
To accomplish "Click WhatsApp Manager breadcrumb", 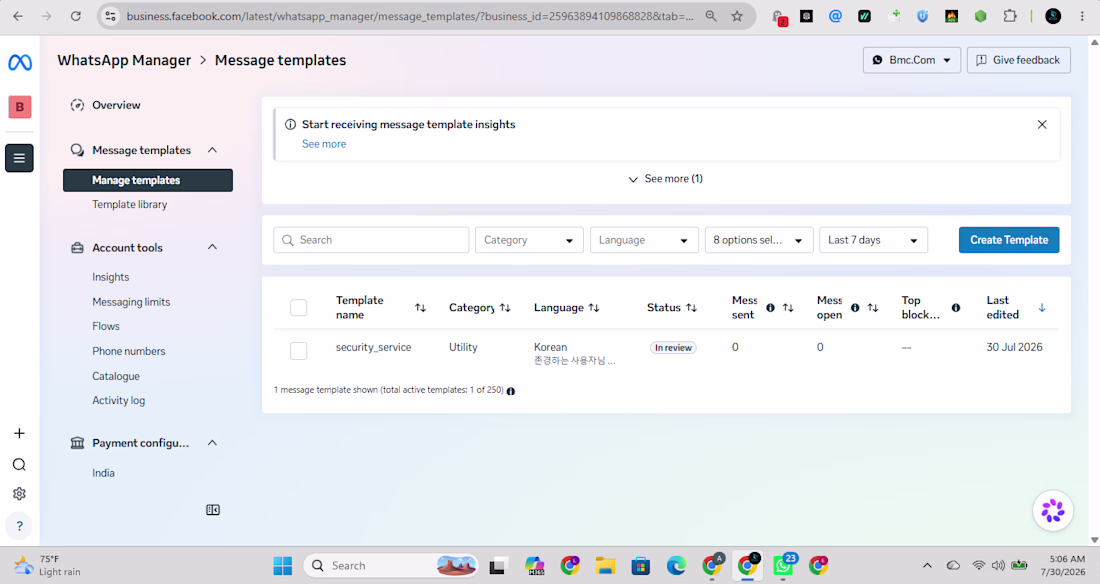I will click(x=124, y=60).
